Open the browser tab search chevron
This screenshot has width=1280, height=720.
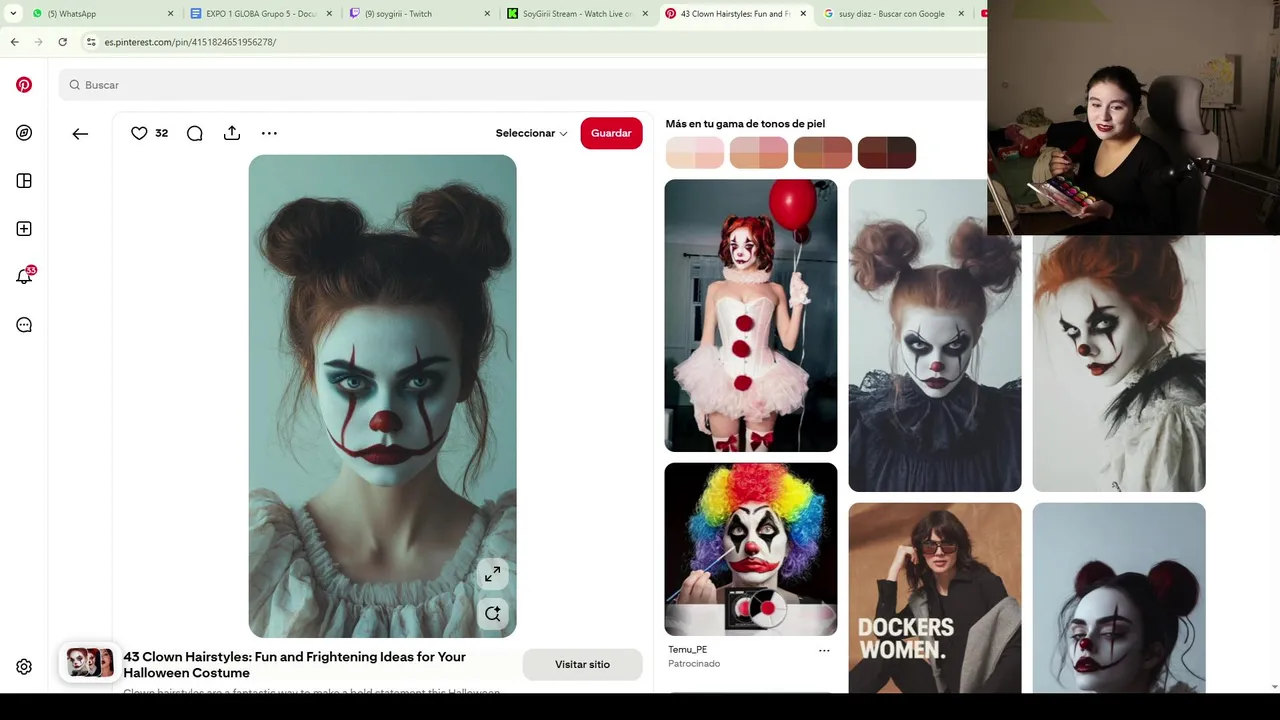[x=13, y=14]
